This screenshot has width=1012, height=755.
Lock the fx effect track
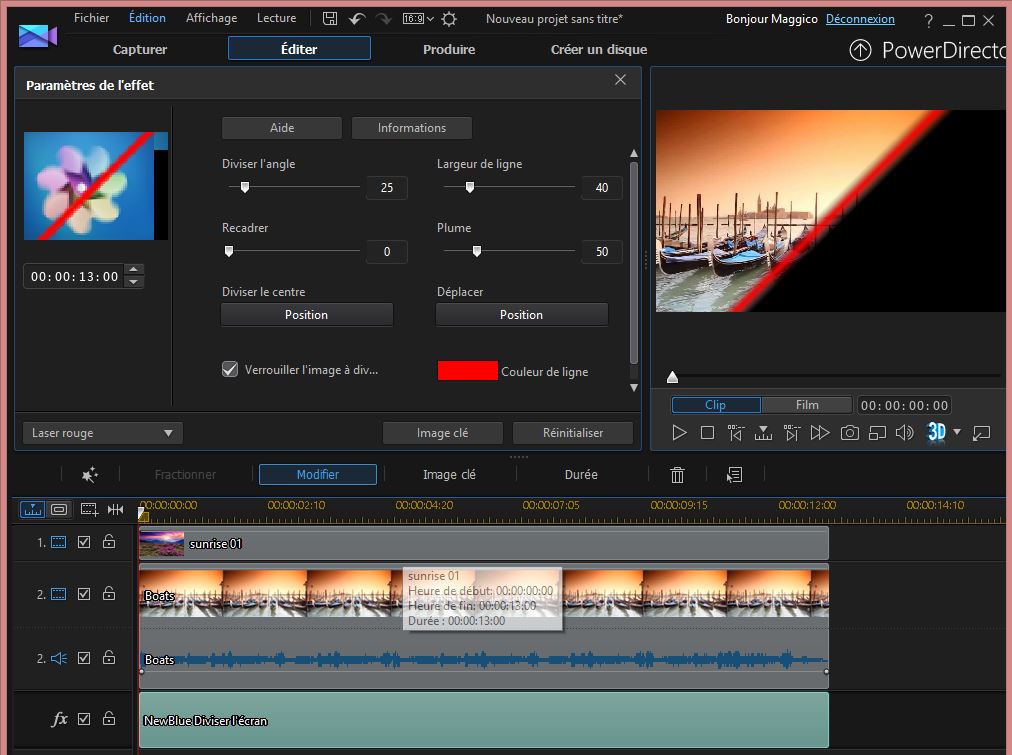tap(109, 719)
